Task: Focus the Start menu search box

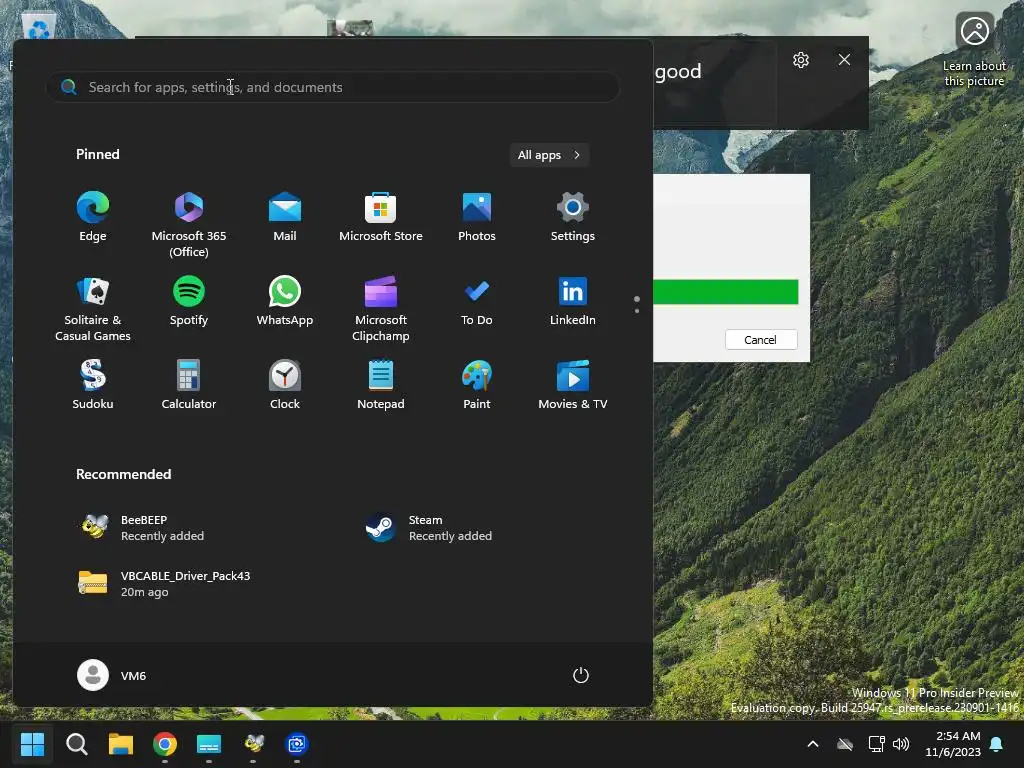Action: coord(332,87)
